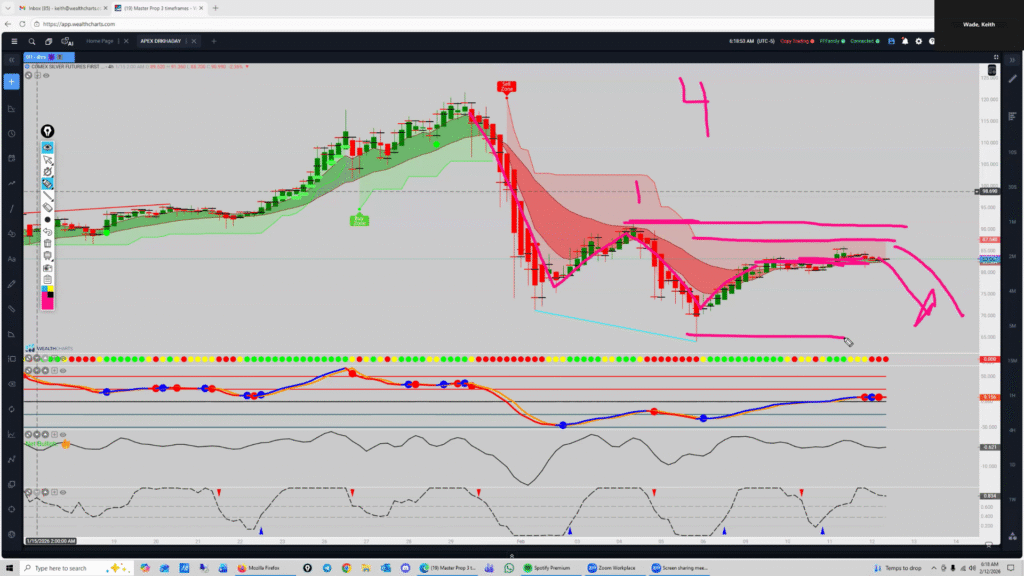This screenshot has height=576, width=1024.
Task: Select the arrow pointer annotation tool
Action: tap(47, 160)
